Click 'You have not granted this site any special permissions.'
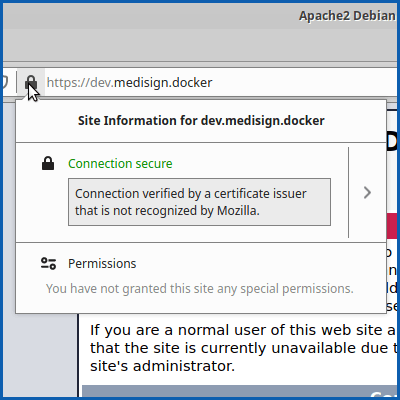Image resolution: width=400 pixels, height=400 pixels. pyautogui.click(x=200, y=289)
